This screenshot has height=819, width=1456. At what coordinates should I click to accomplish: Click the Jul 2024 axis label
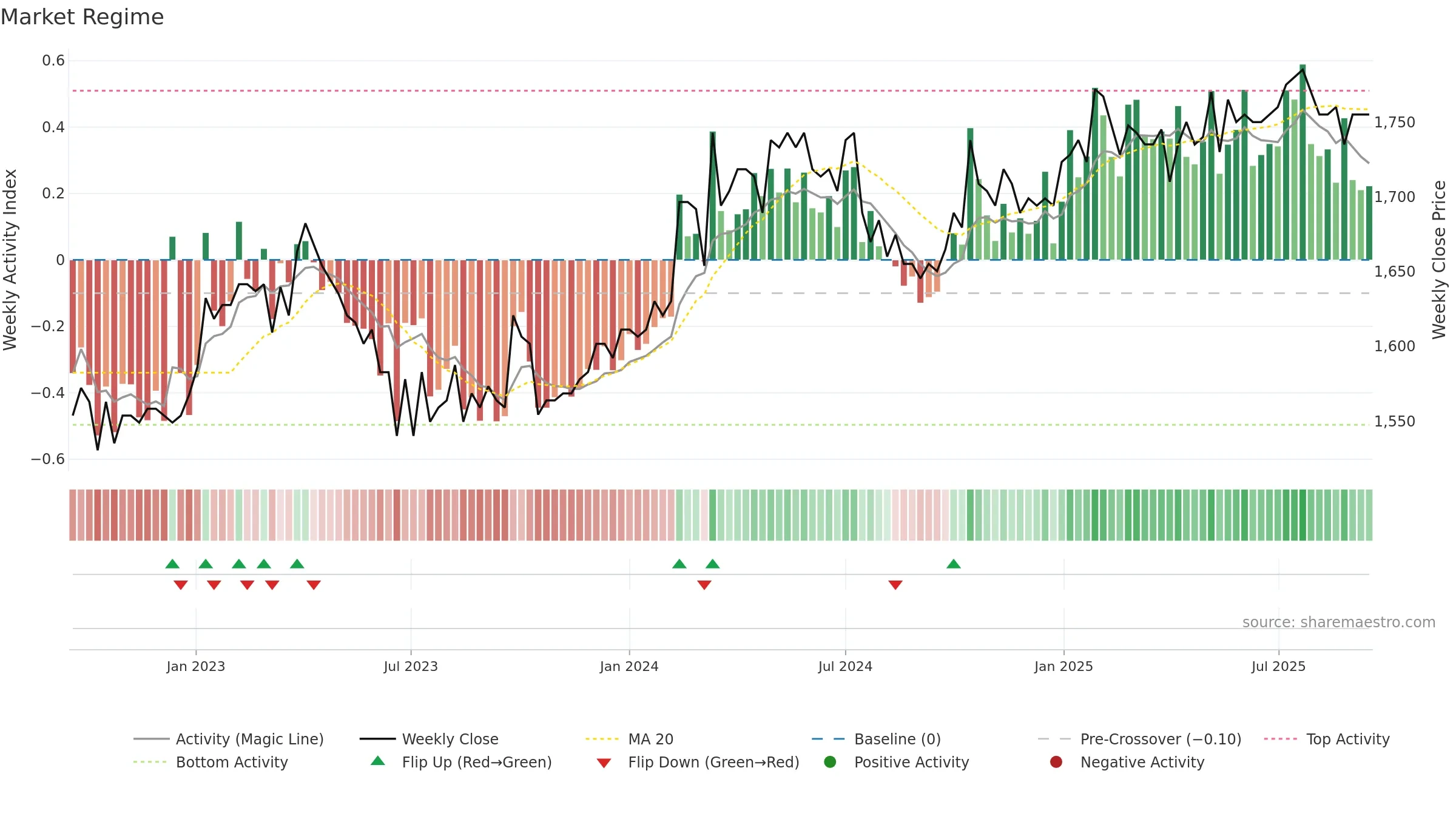pyautogui.click(x=845, y=667)
